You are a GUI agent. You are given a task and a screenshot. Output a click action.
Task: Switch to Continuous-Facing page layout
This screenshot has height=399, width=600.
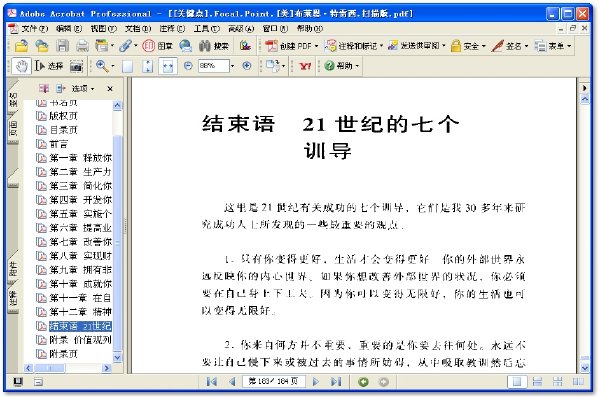tap(558, 381)
